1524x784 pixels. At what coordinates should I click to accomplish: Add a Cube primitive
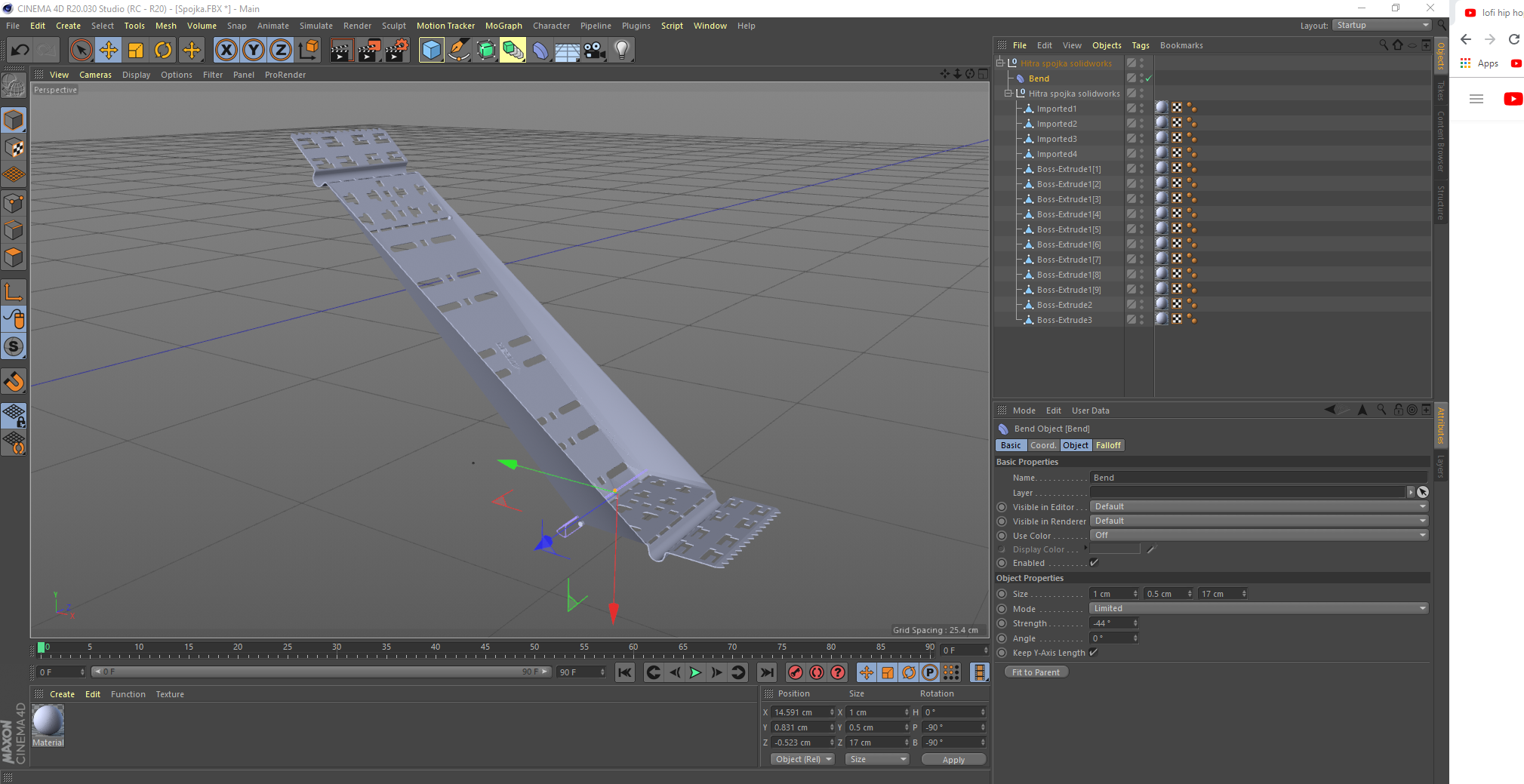pyautogui.click(x=431, y=50)
